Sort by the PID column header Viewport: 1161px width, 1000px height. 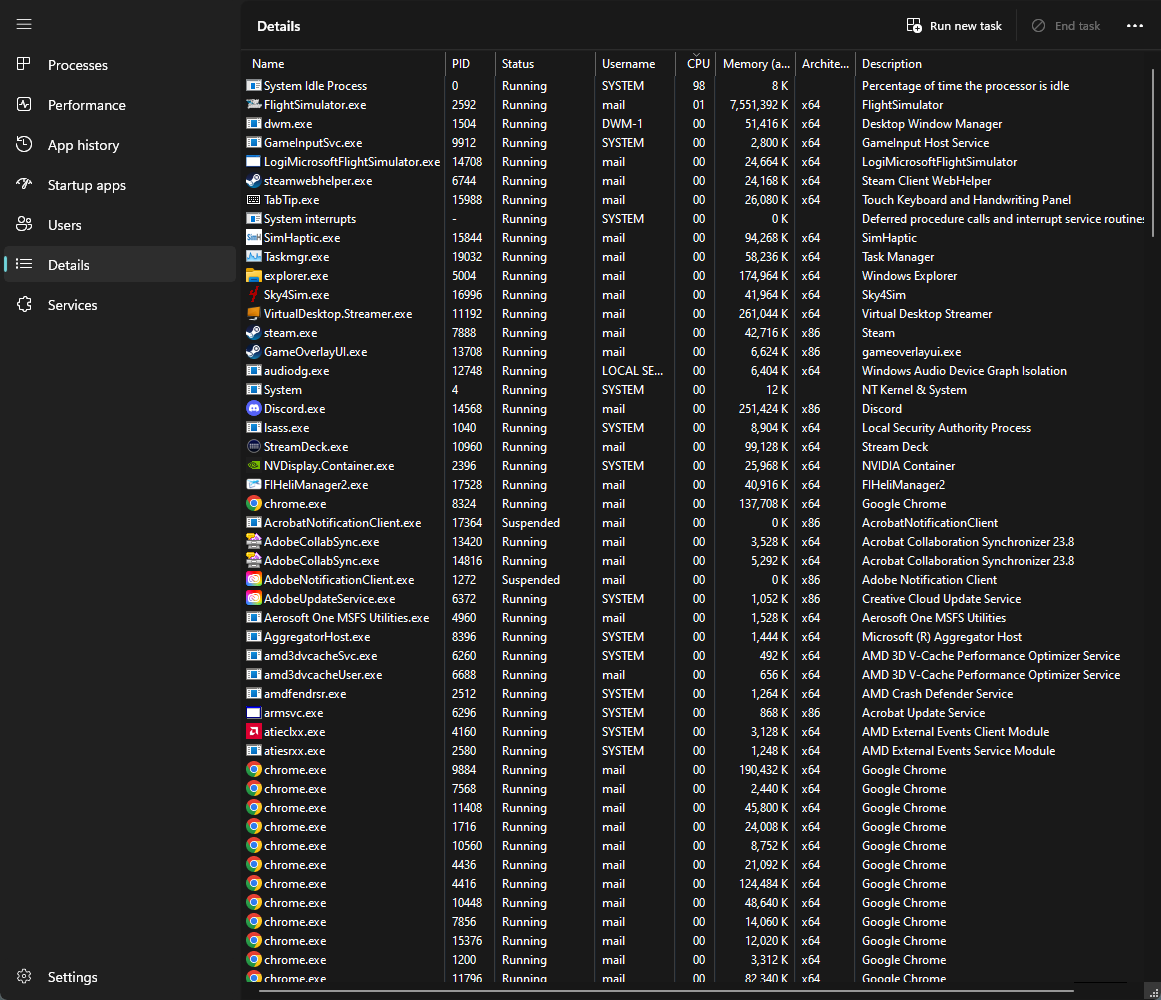click(x=470, y=64)
